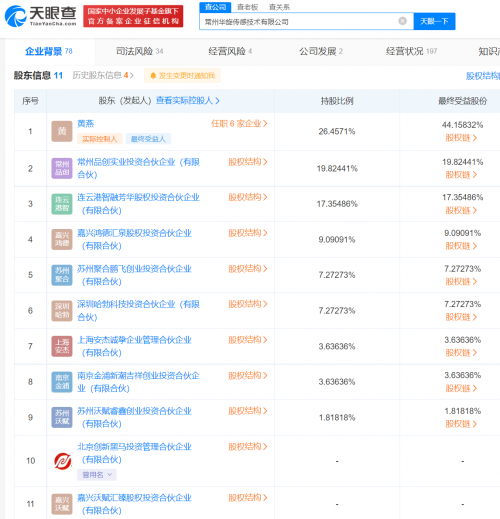Click the company name search input field
This screenshot has width=500, height=519.
300,21
